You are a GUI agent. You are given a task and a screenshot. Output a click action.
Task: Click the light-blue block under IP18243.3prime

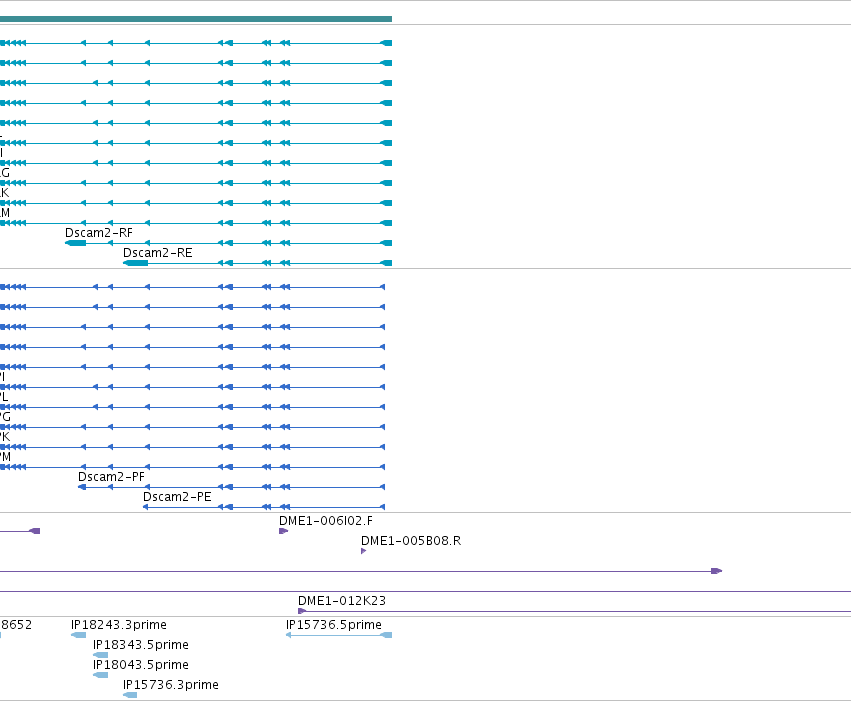point(79,635)
